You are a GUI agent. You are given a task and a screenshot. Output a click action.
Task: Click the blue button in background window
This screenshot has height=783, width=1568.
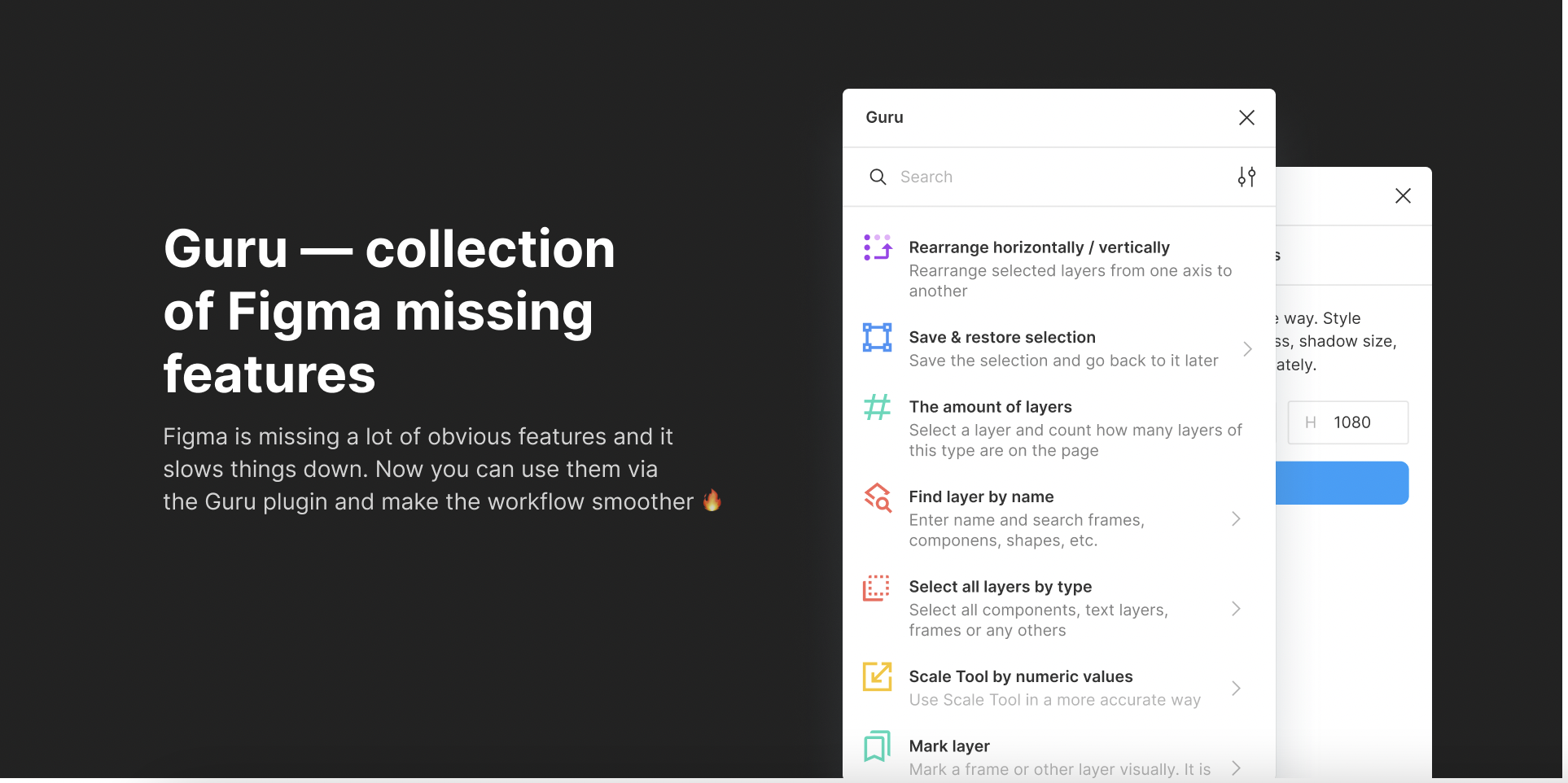click(x=1342, y=483)
